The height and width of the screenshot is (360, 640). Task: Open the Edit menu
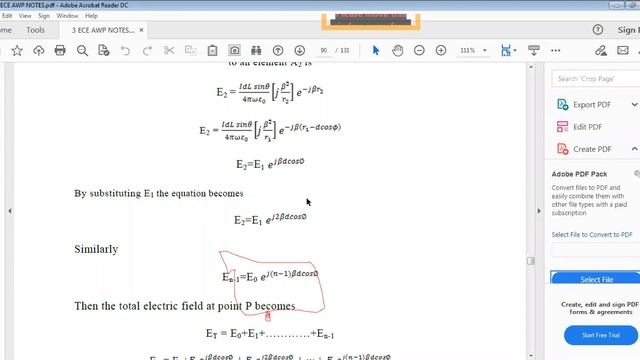7,16
